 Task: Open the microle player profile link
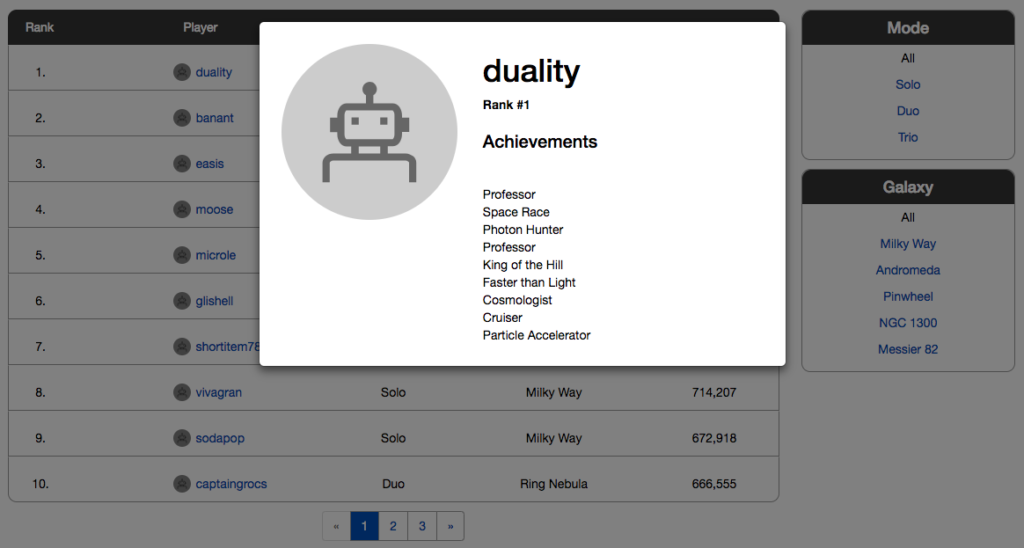click(x=216, y=256)
